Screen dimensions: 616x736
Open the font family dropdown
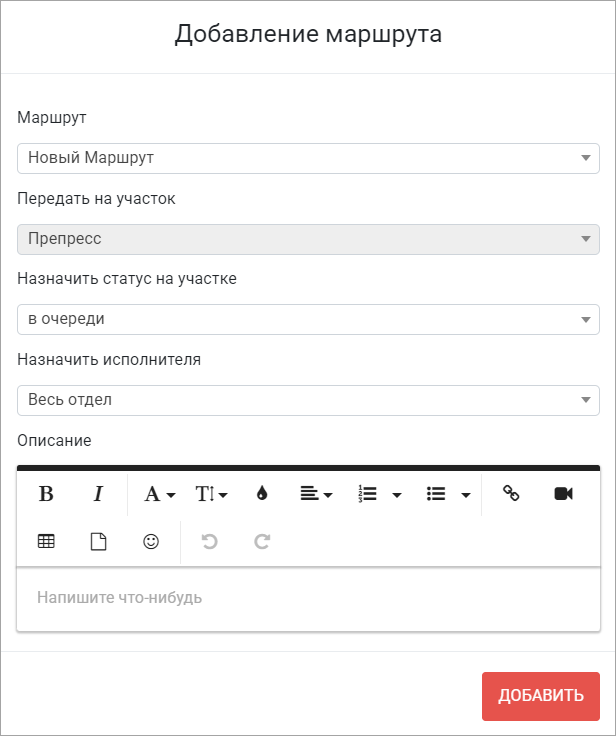pos(159,494)
